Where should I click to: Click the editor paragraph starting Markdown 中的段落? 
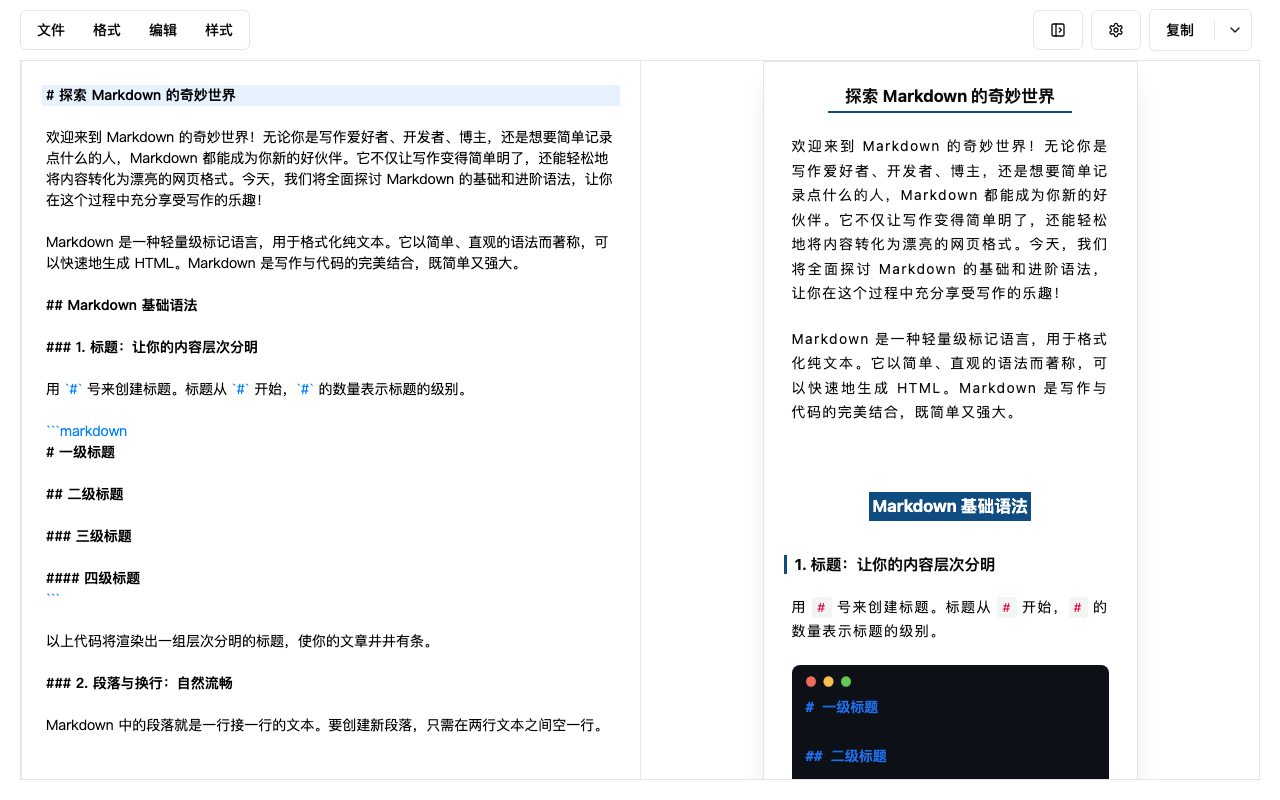tap(327, 725)
